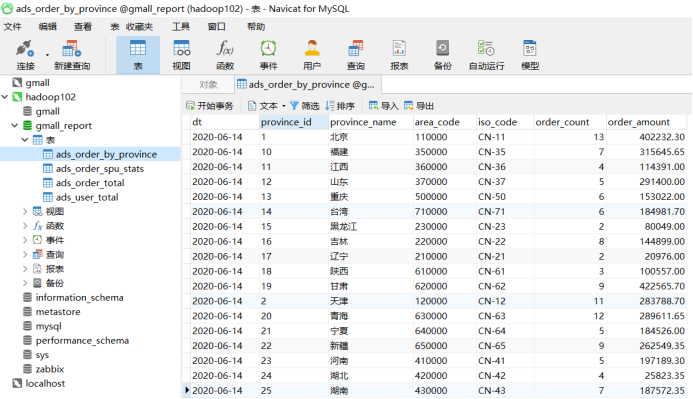This screenshot has height=399, width=693.
Task: Open the 报表 reports toolbar button
Action: (399, 55)
